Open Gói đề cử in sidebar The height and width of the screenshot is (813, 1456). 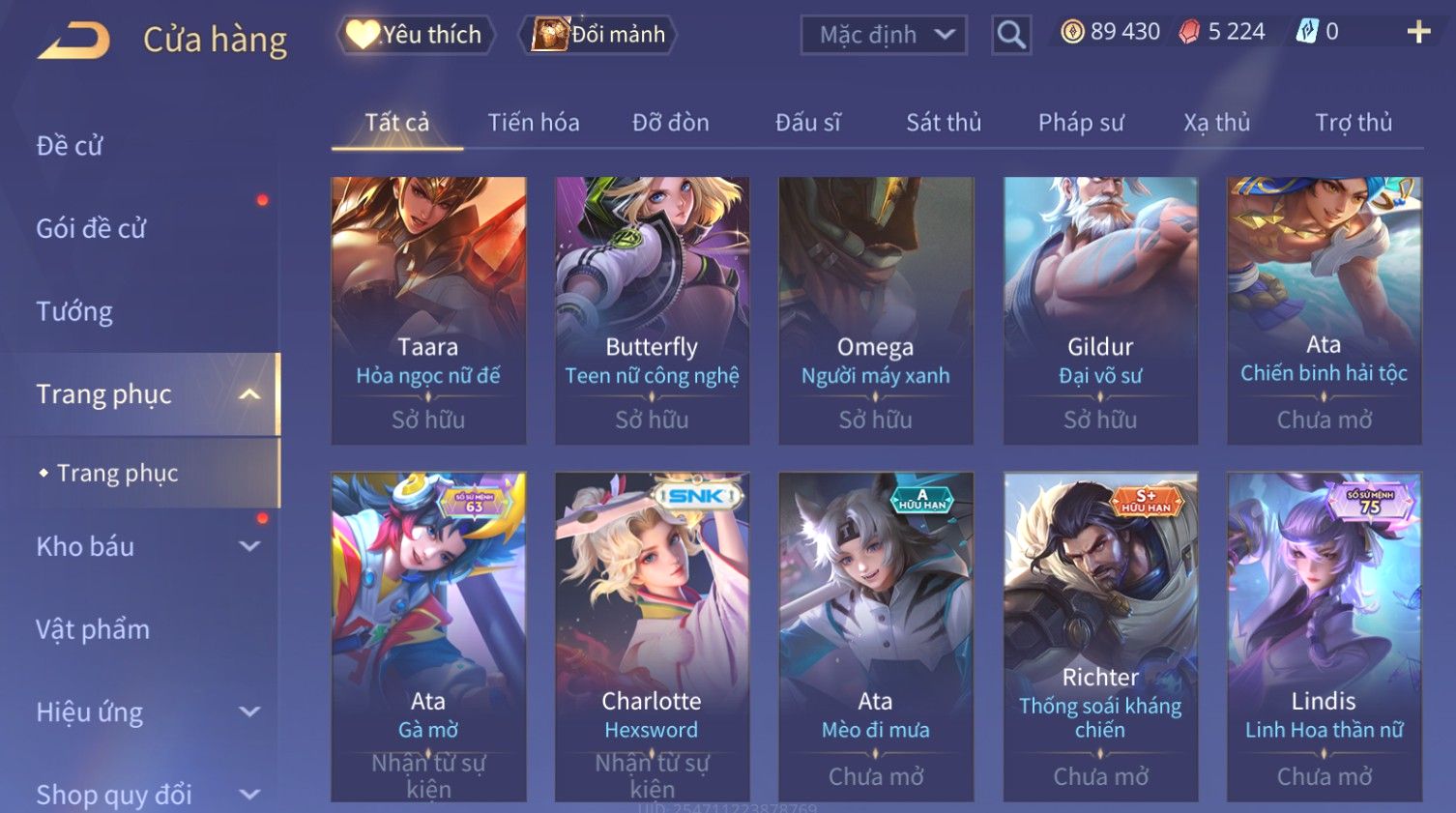(x=91, y=228)
